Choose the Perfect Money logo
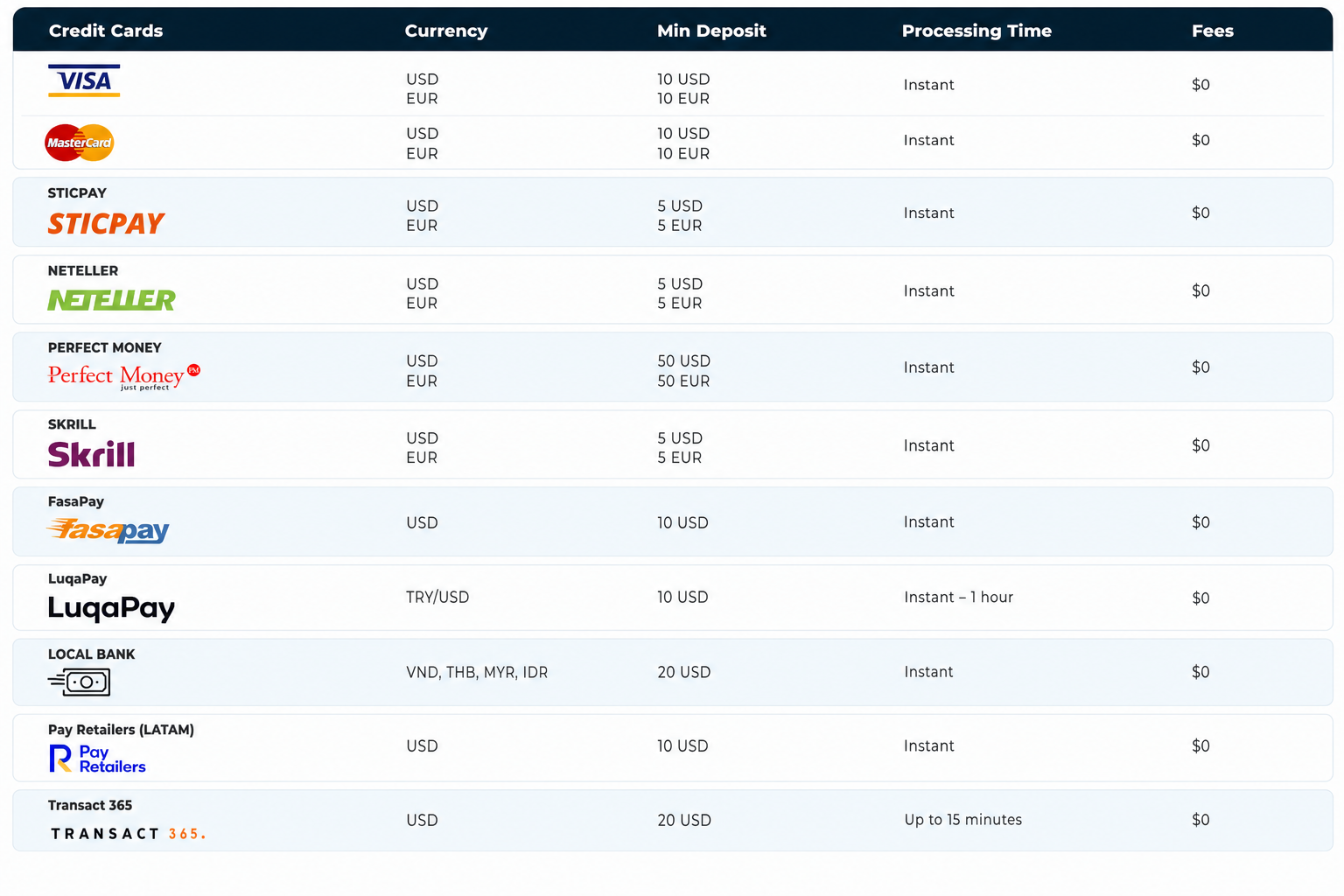Screen dimensions: 1344x896 (124, 376)
